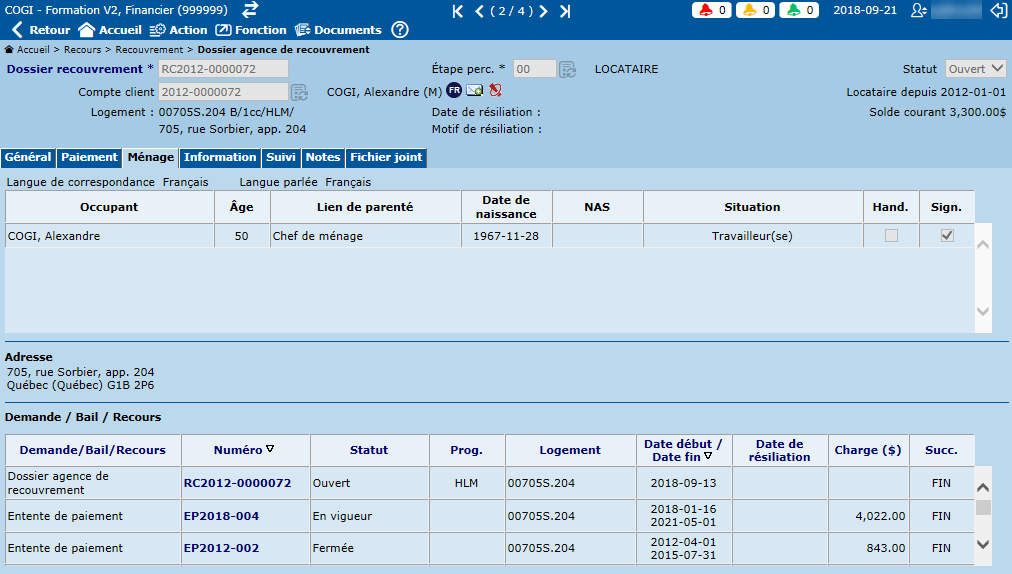Switch to the Paiement tab
The image size is (1012, 574).
[x=89, y=158]
